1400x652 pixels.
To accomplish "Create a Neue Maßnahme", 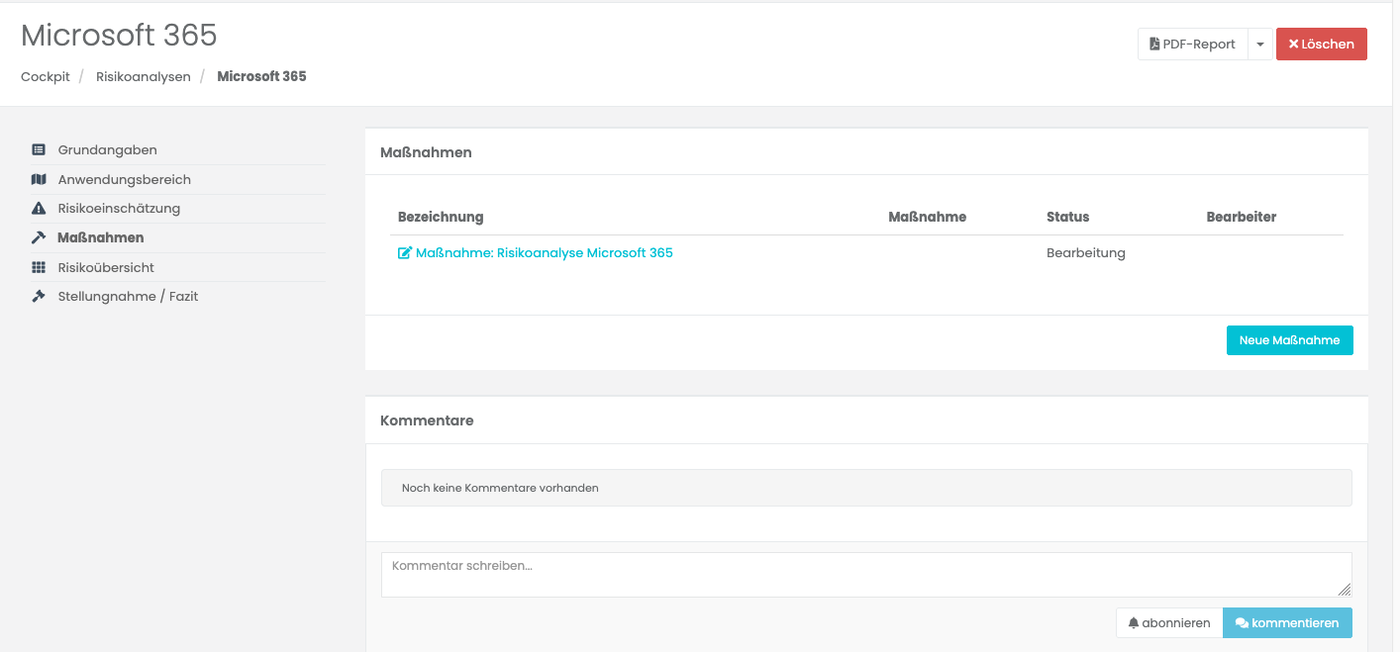I will point(1289,340).
